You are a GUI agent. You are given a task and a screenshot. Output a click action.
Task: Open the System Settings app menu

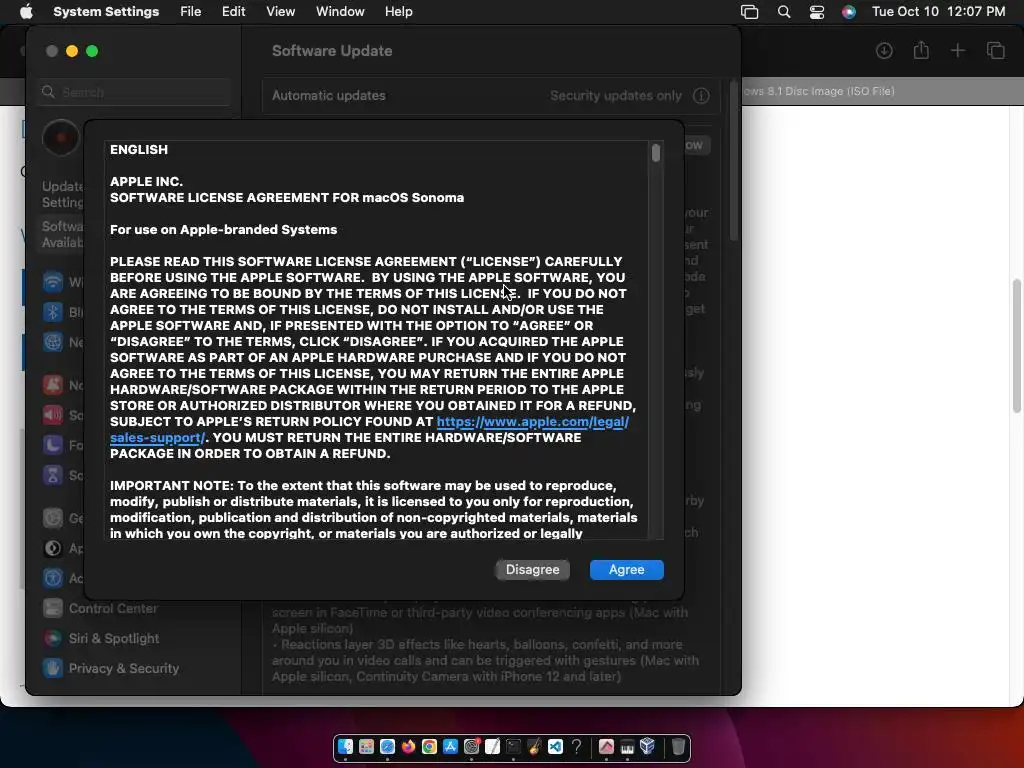click(106, 12)
